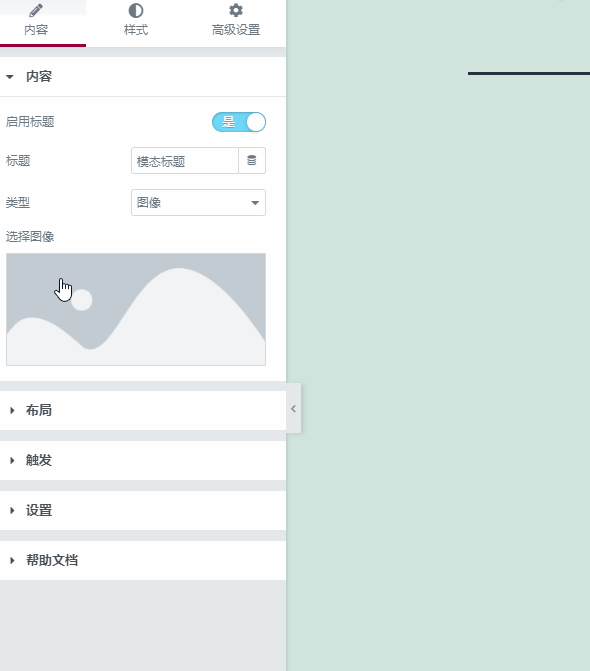Expand the 触发 section
Image resolution: width=590 pixels, height=671 pixels.
click(143, 460)
